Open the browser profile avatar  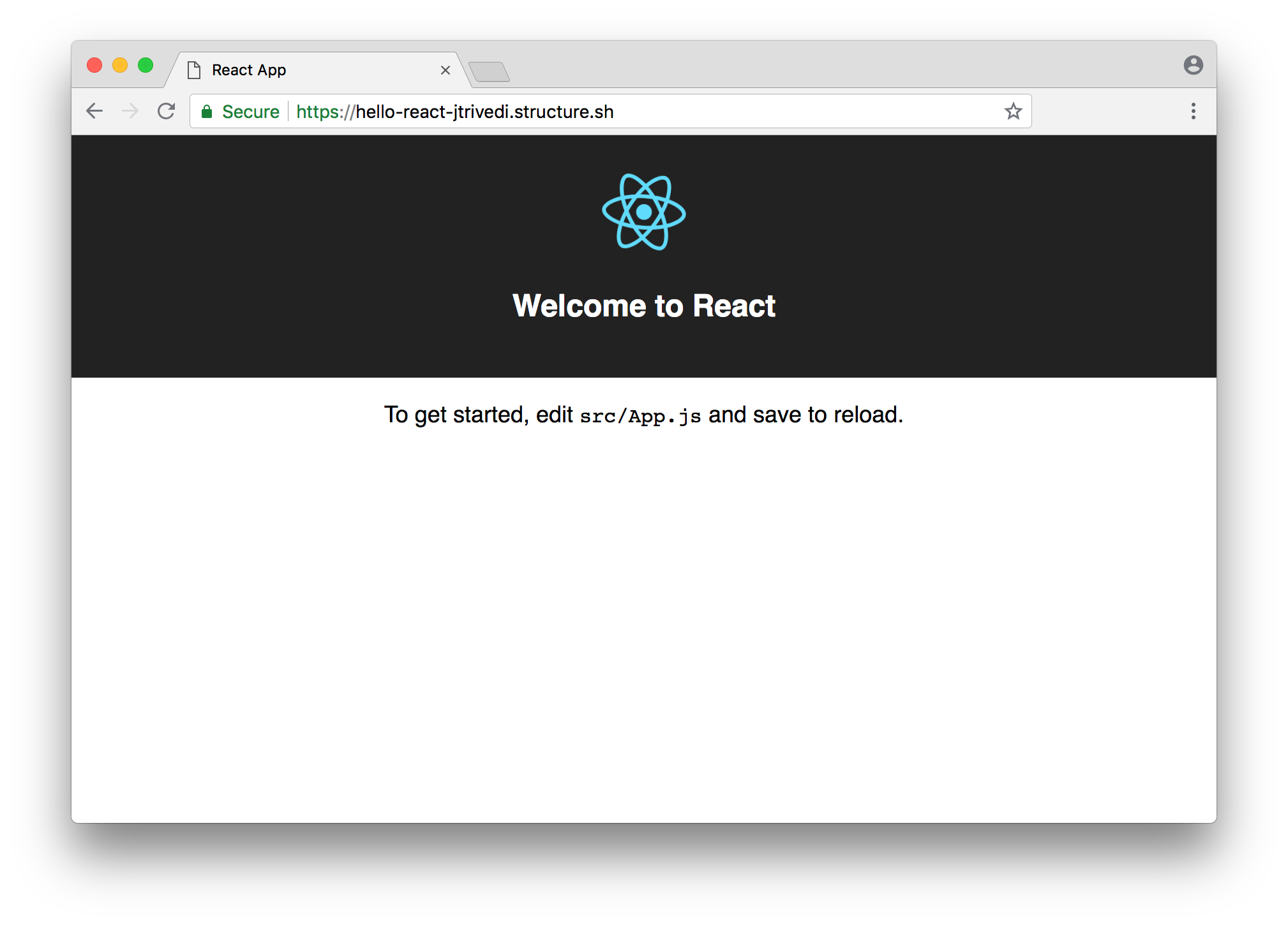(1192, 64)
